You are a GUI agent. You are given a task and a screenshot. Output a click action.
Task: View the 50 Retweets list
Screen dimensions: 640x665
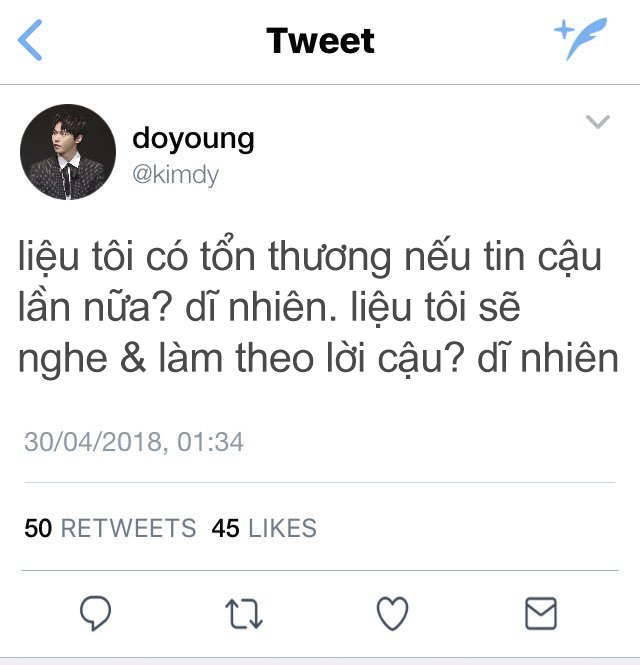tap(110, 528)
